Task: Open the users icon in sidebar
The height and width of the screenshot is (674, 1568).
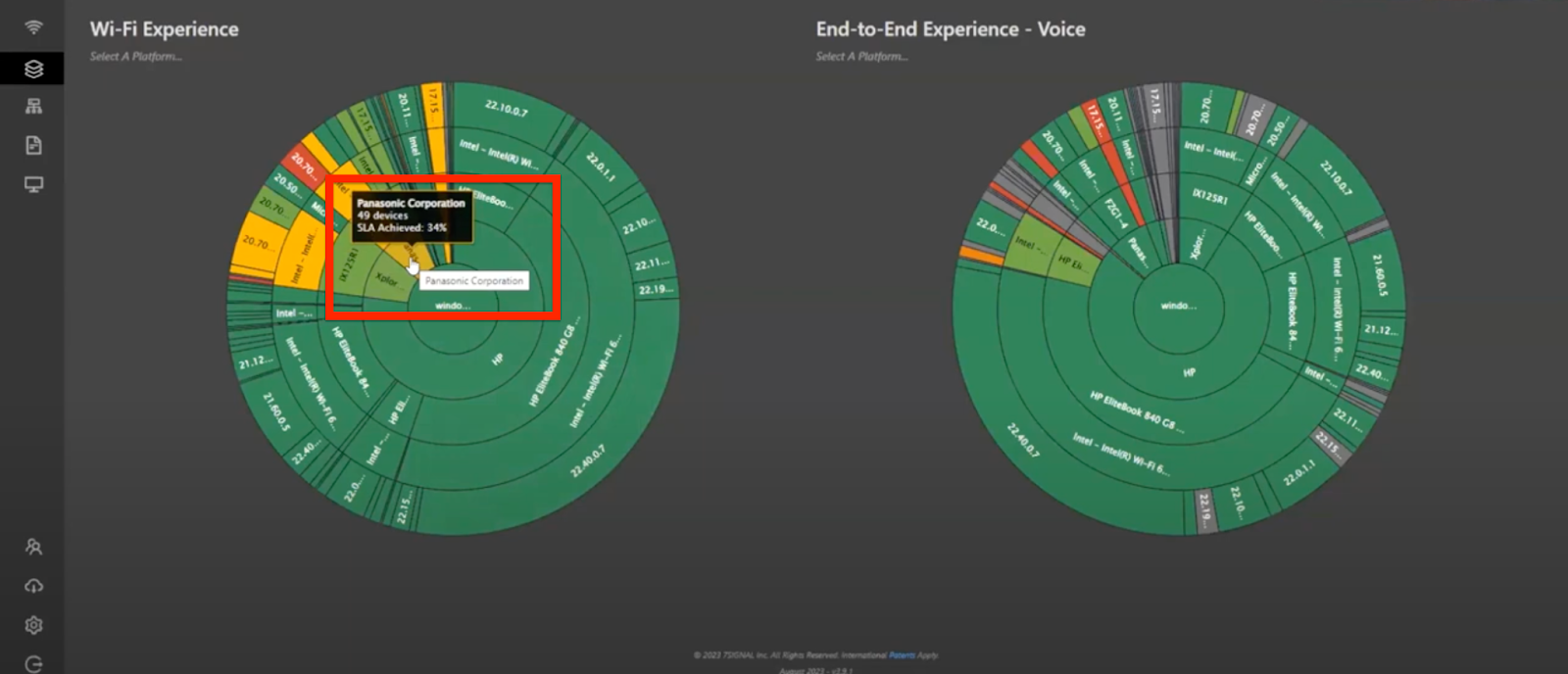Action: 33,547
